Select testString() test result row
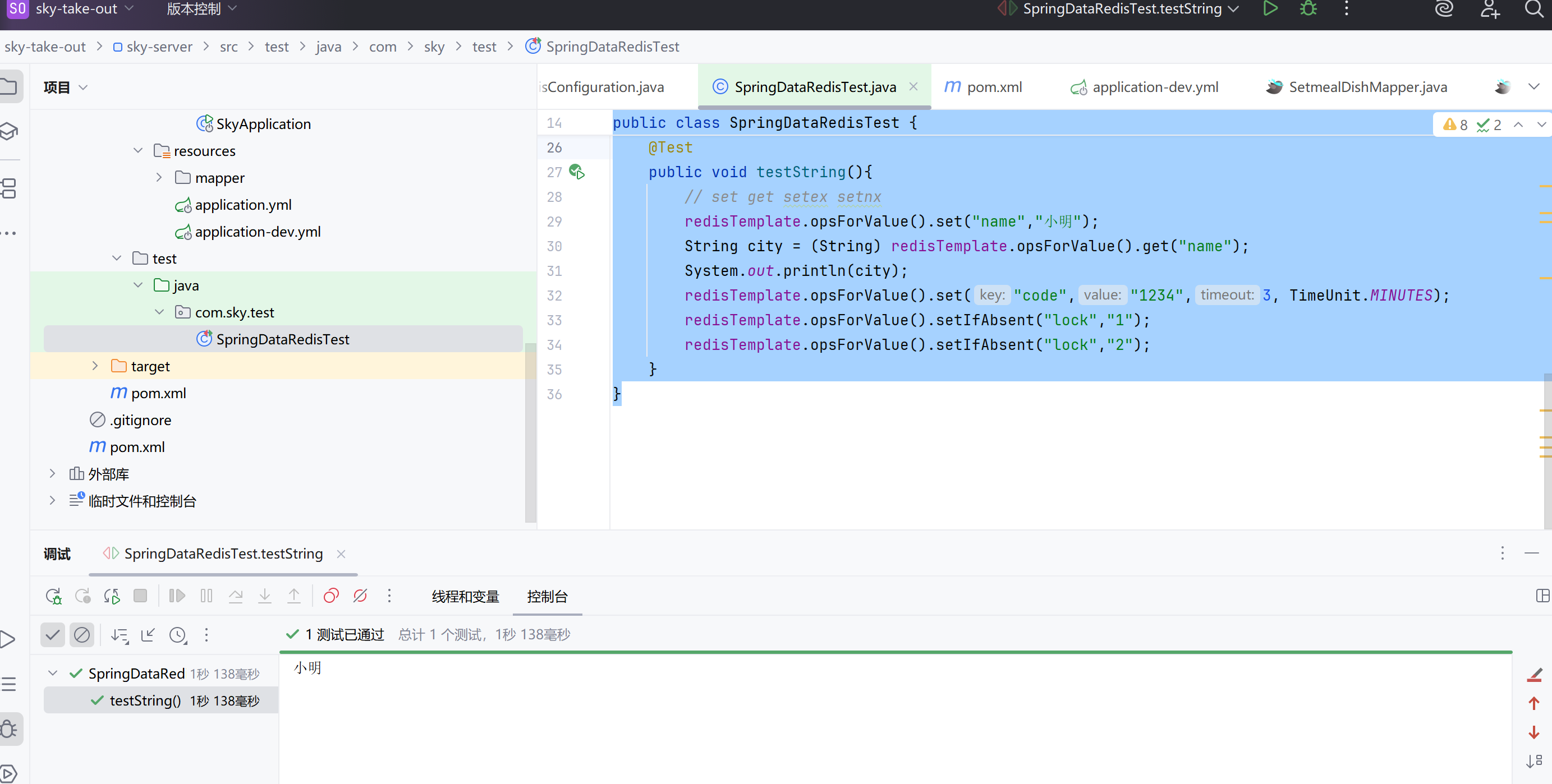 click(161, 700)
